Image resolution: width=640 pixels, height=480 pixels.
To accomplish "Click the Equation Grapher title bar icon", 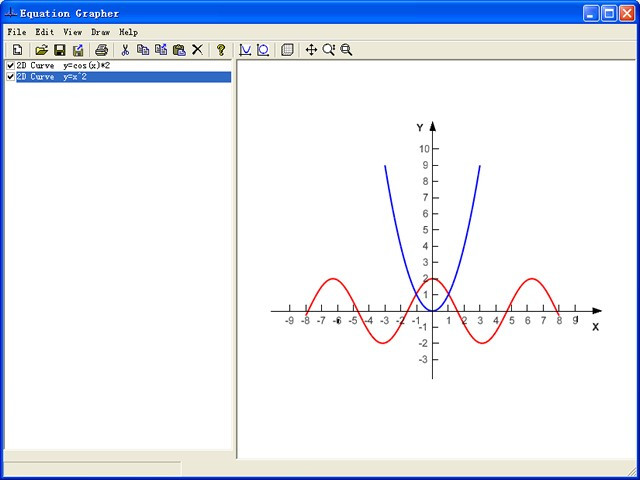I will coord(10,13).
